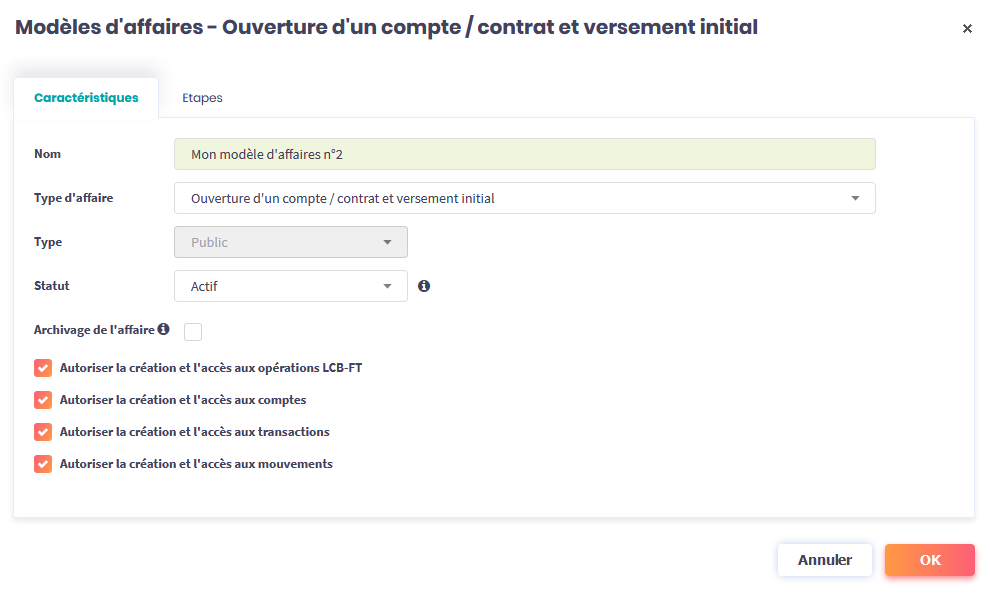Close the Modèles d'affaires dialog with X
The width and height of the screenshot is (990, 593).
click(967, 29)
